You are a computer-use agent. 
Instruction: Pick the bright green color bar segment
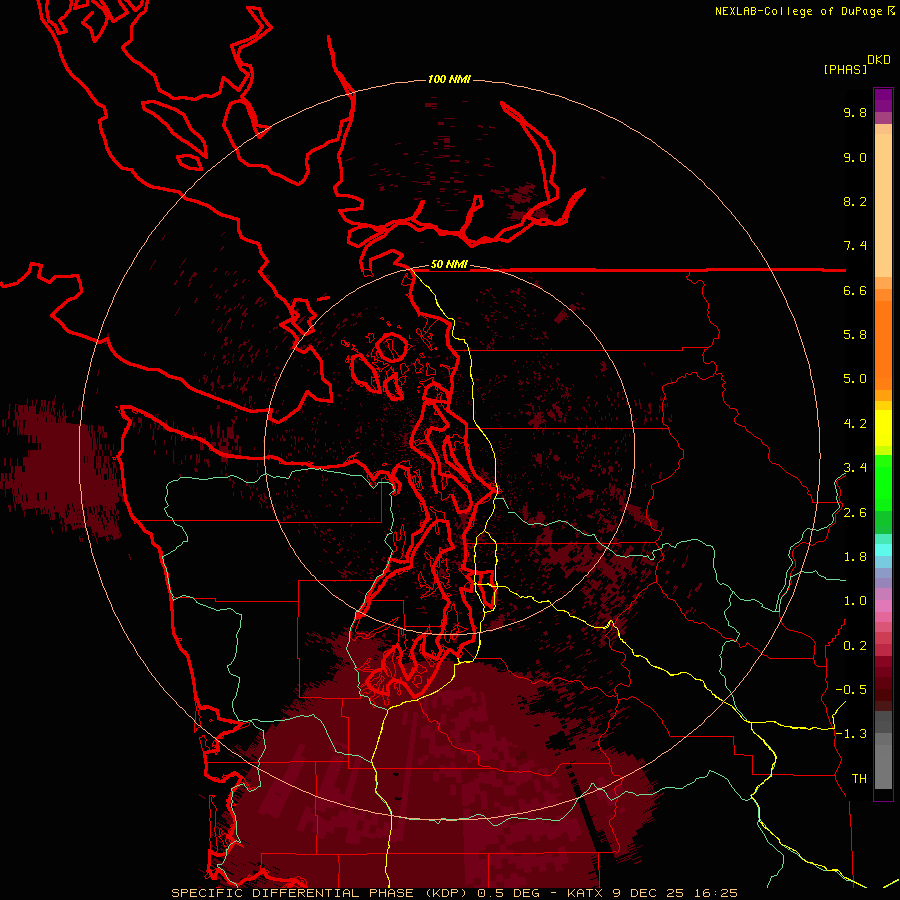click(883, 483)
